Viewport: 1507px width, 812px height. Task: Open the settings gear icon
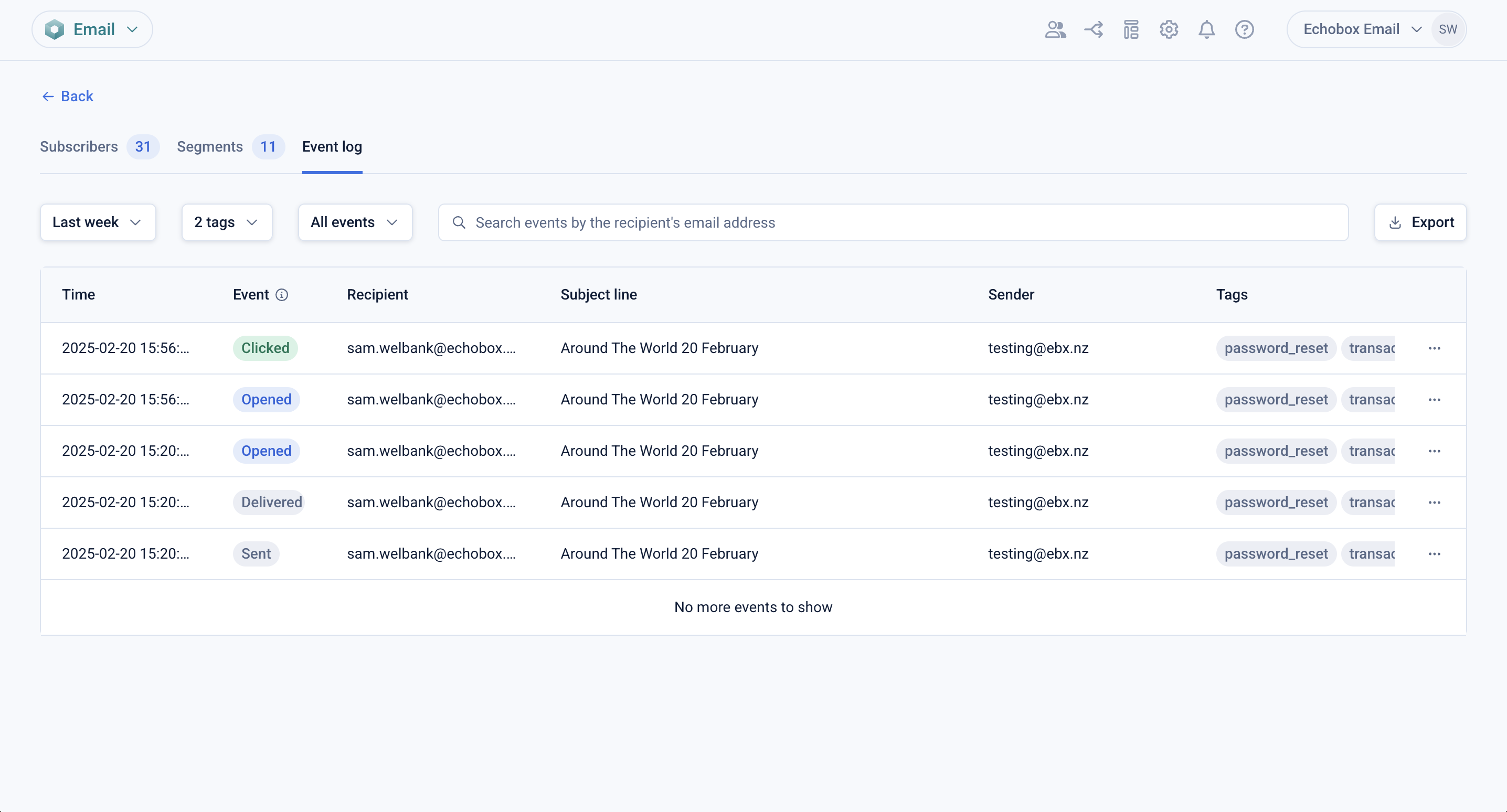(x=1169, y=29)
